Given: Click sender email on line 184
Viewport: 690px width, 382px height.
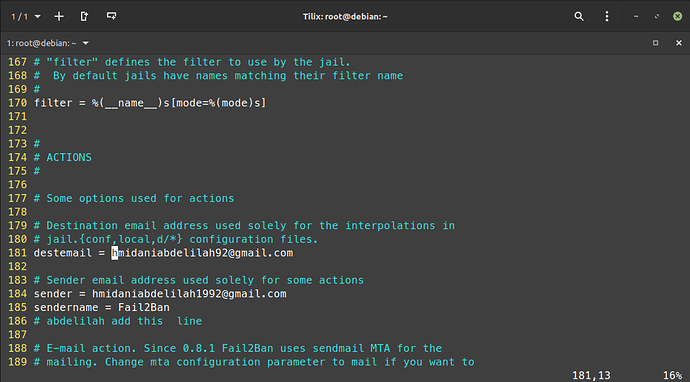Looking at the screenshot, I should [189, 294].
